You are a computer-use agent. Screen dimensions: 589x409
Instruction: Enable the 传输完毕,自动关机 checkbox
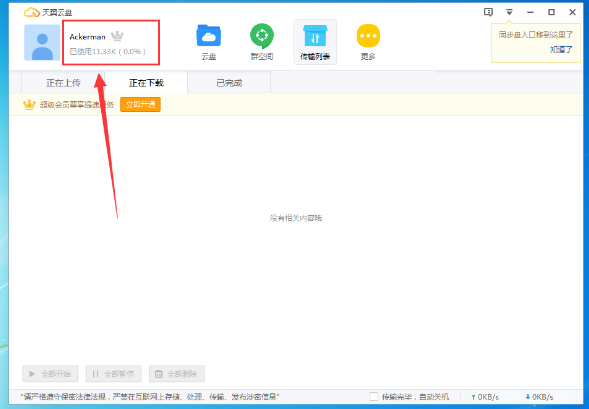pos(373,397)
